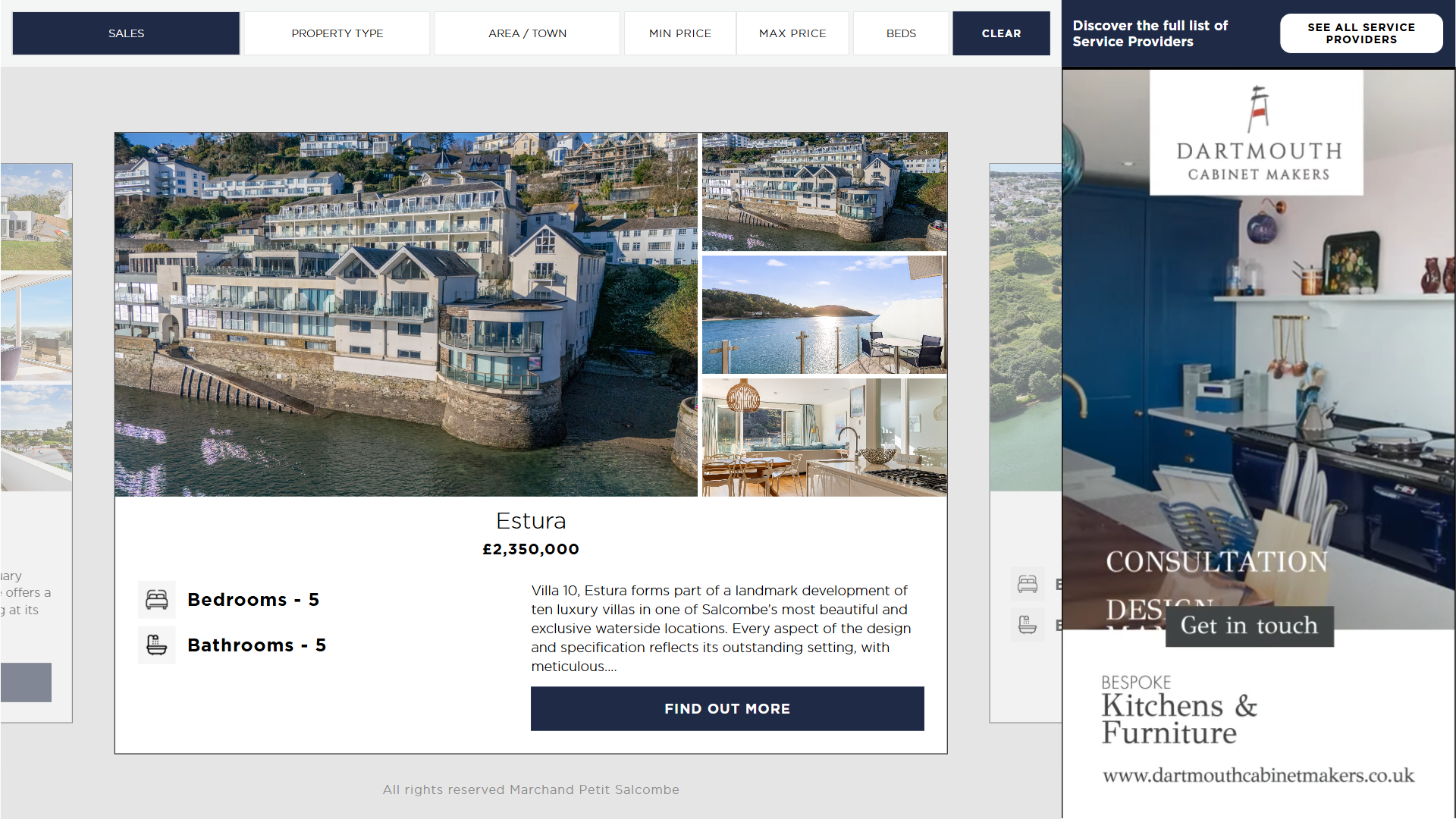Image resolution: width=1456 pixels, height=819 pixels.
Task: Open the top aerial villa thumbnail
Action: pos(824,192)
